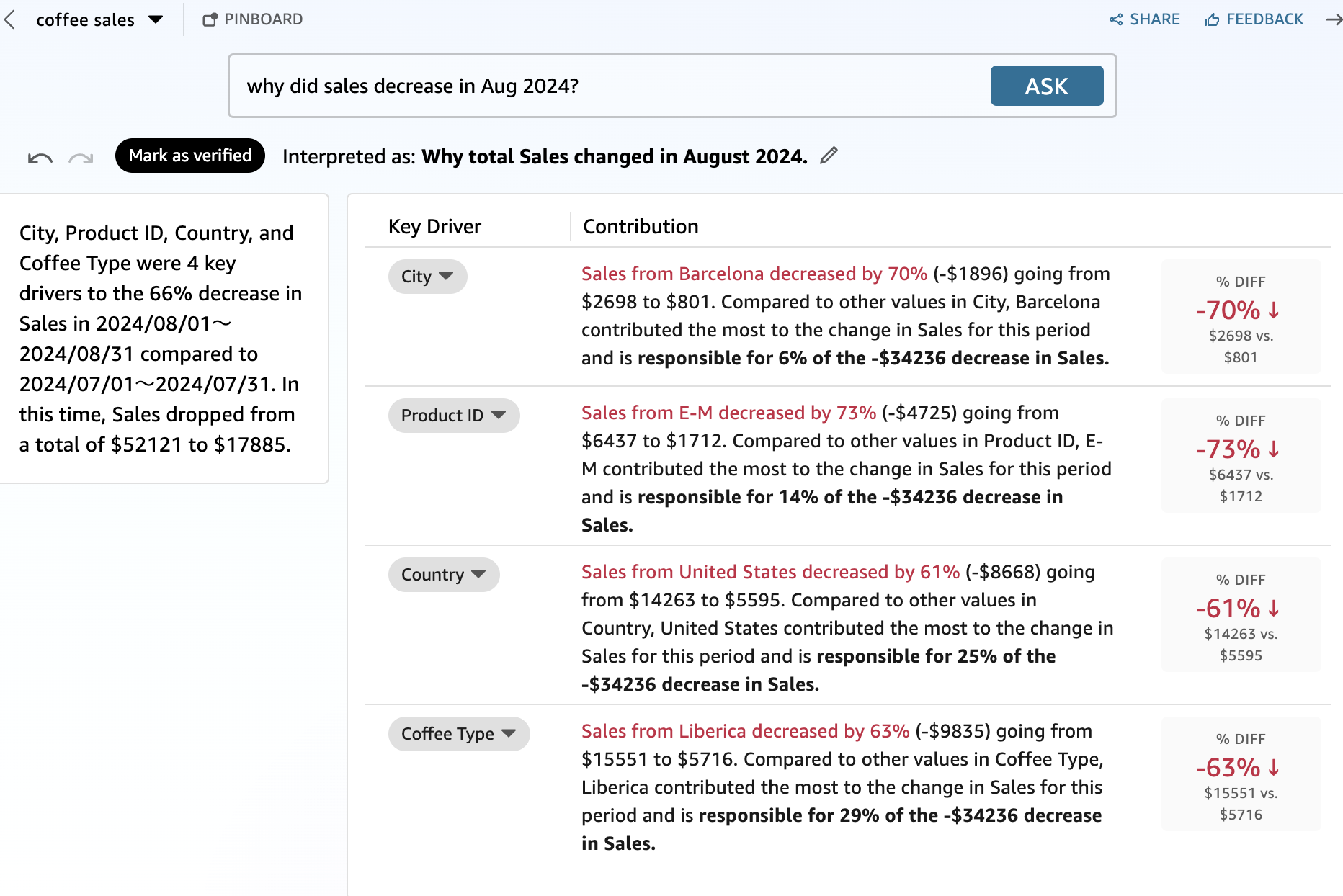Click the -61% diff card for United States
The width and height of the screenshot is (1343, 896).
coord(1241,614)
